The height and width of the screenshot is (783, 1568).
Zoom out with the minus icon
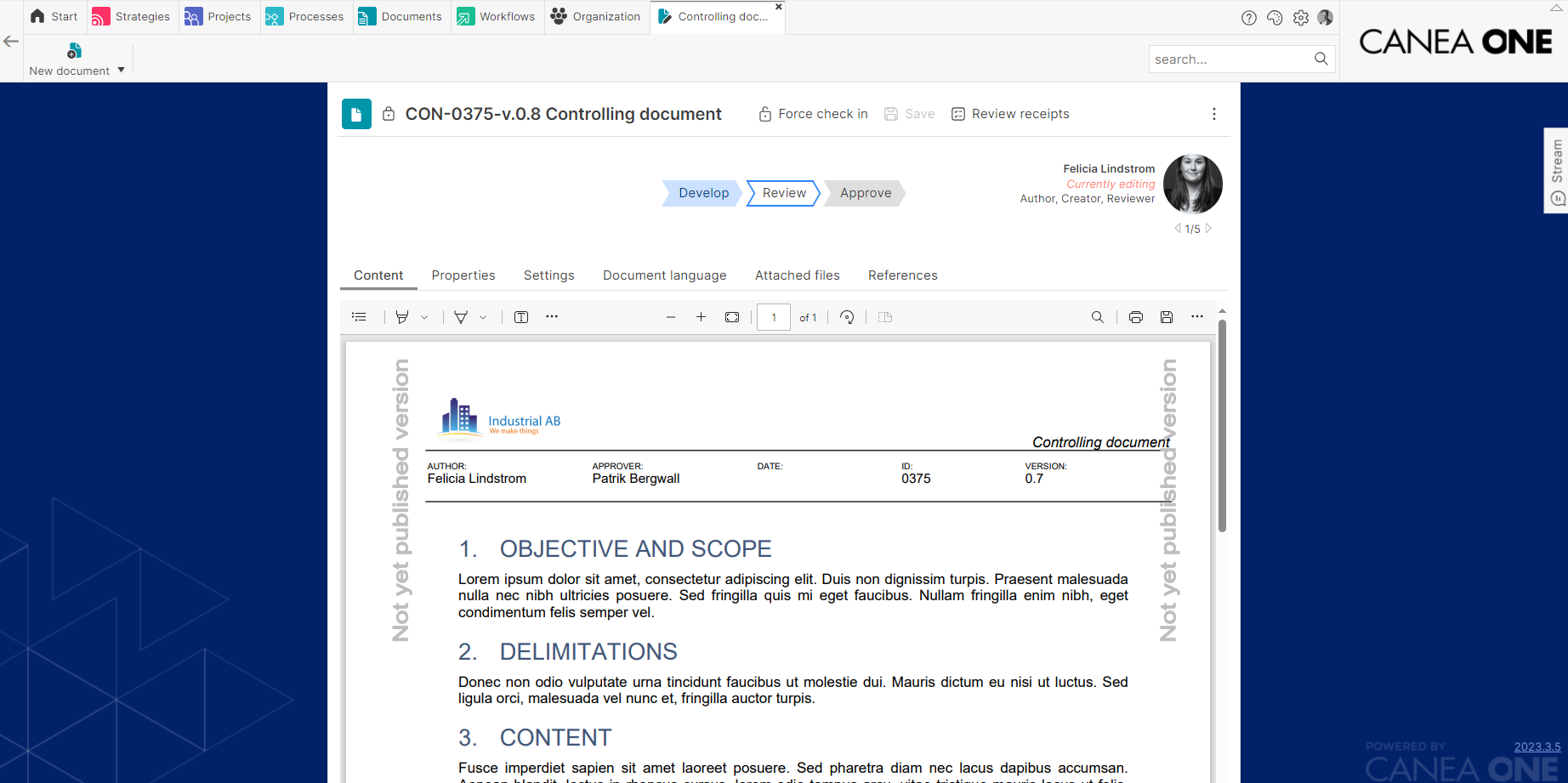coord(671,317)
